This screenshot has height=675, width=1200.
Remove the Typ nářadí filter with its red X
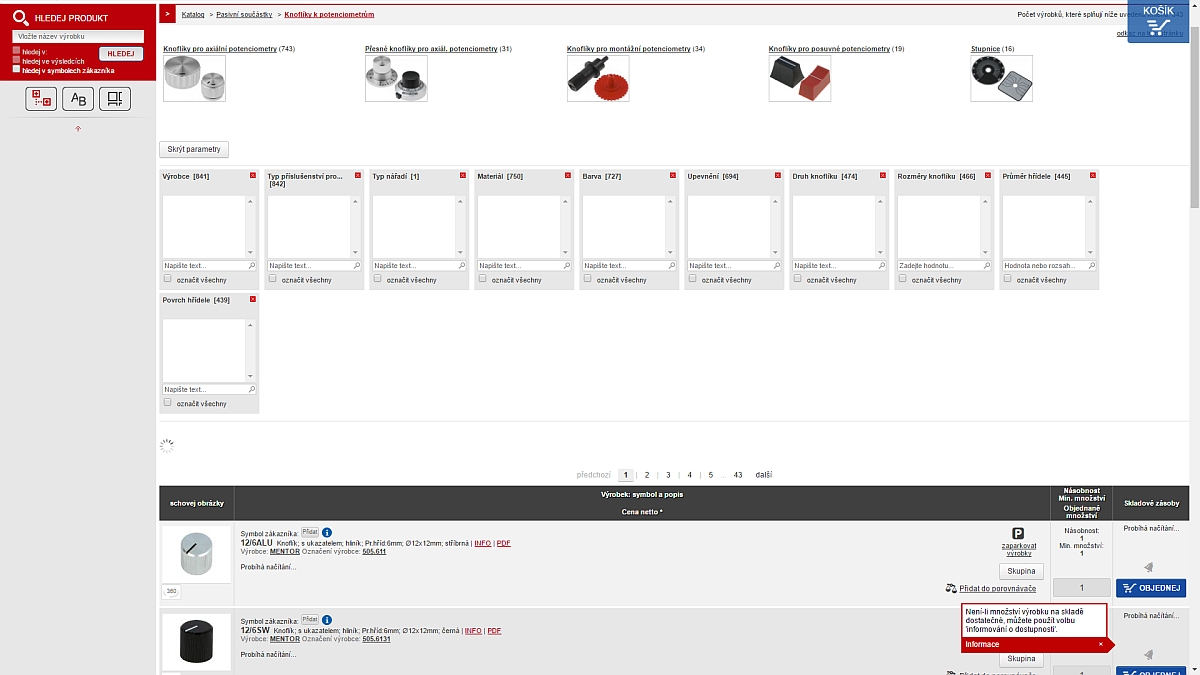463,175
